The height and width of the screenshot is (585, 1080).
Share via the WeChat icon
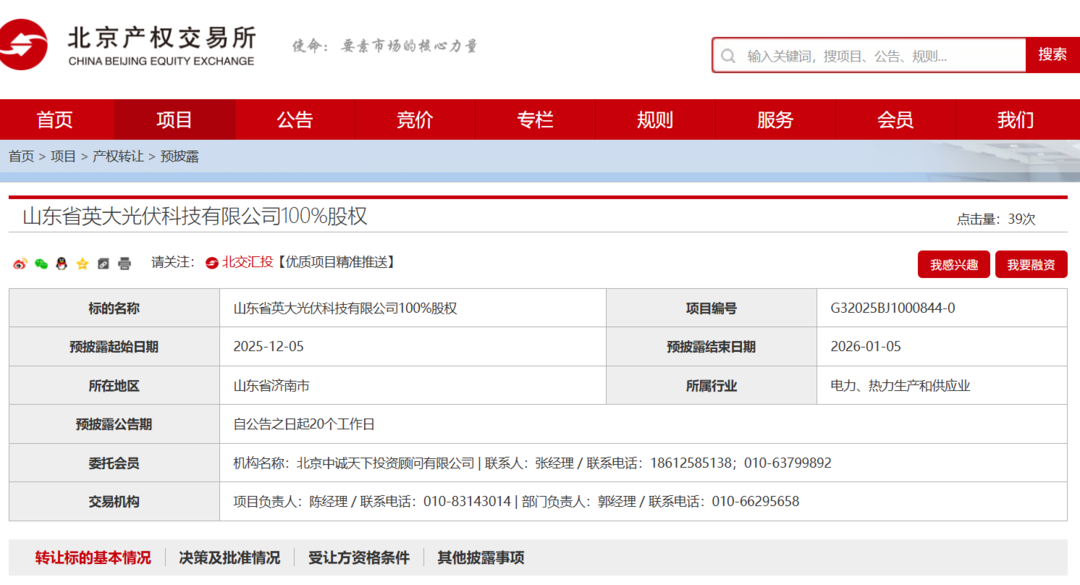(41, 263)
